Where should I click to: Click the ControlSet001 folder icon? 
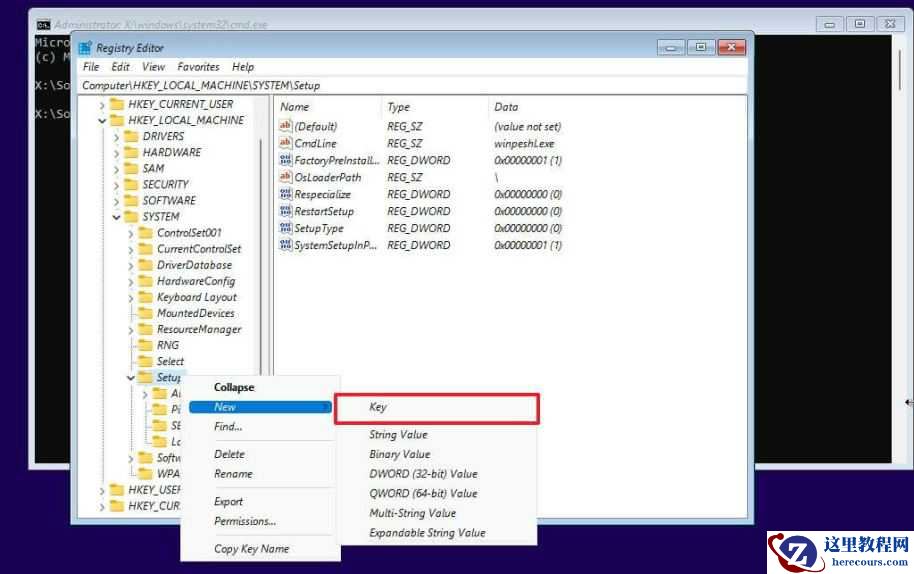coord(145,233)
